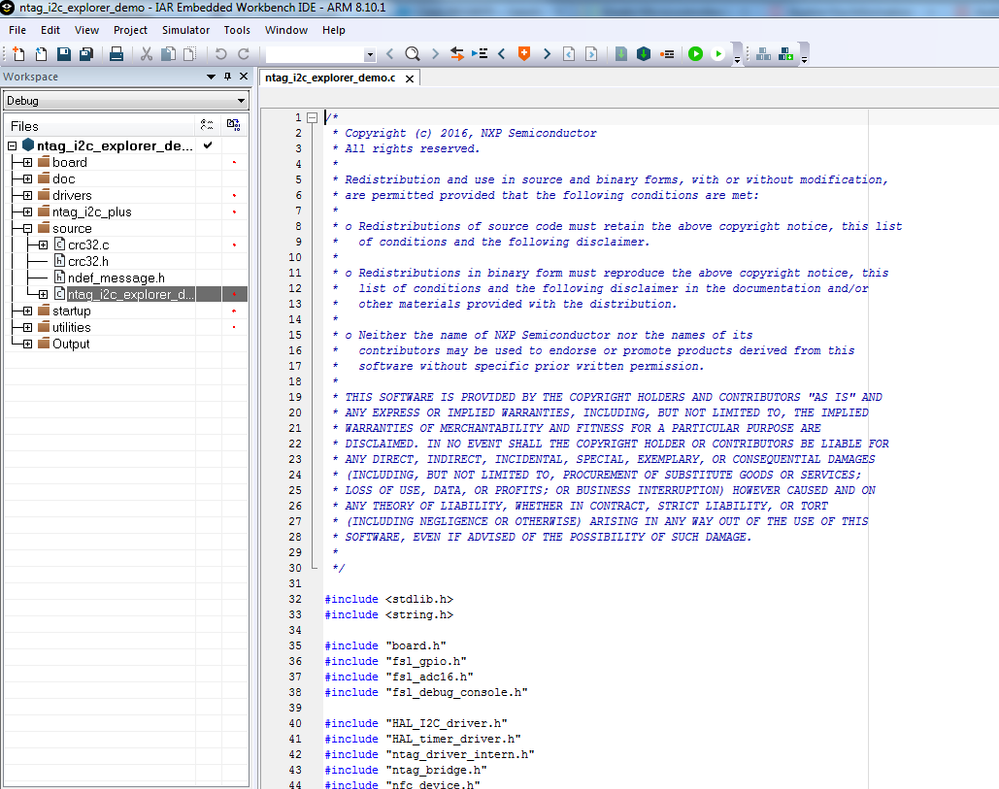Open the Edit menu

pyautogui.click(x=50, y=30)
